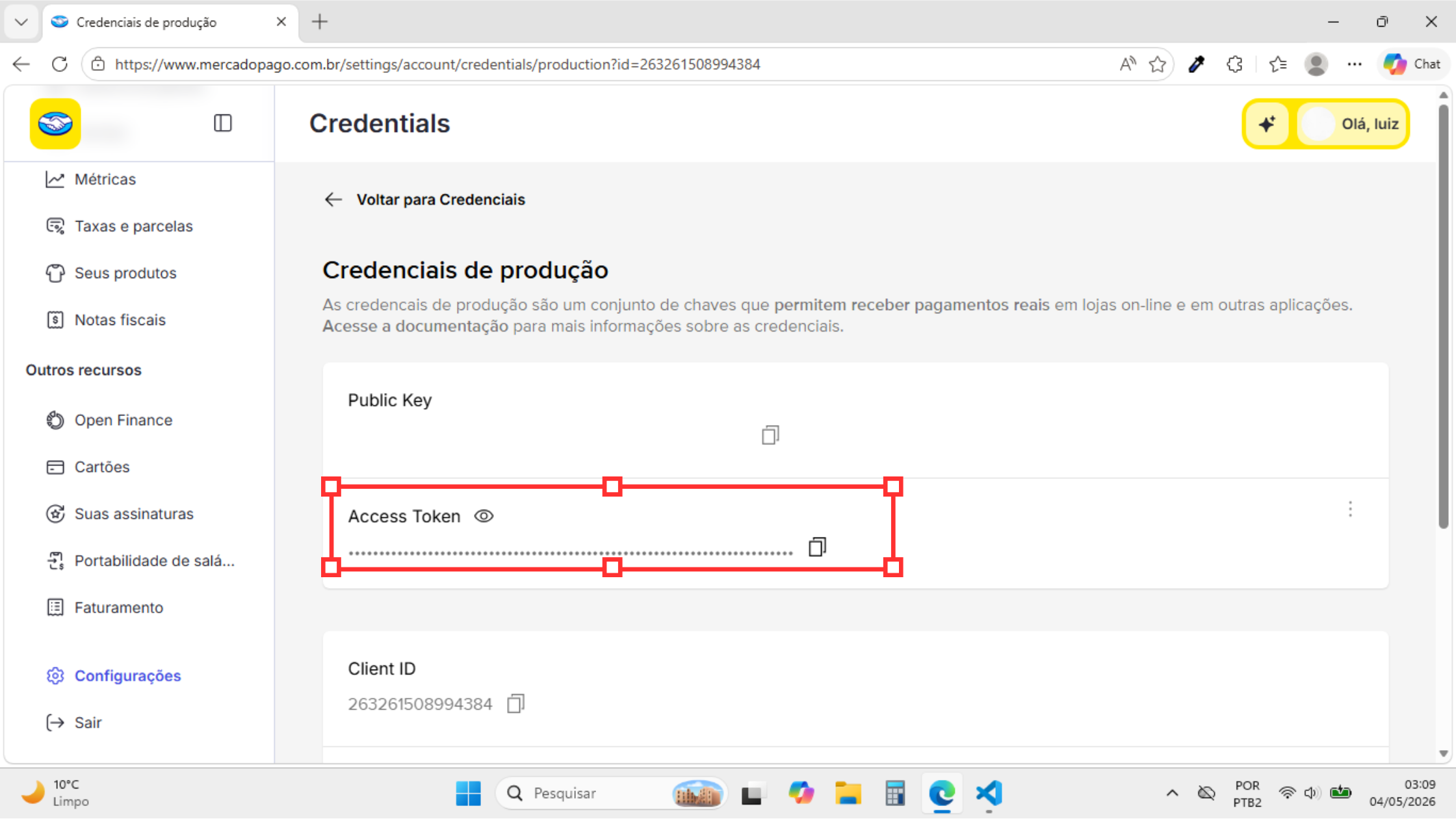Open Configurações settings in the sidebar
The height and width of the screenshot is (819, 1456).
point(113,676)
